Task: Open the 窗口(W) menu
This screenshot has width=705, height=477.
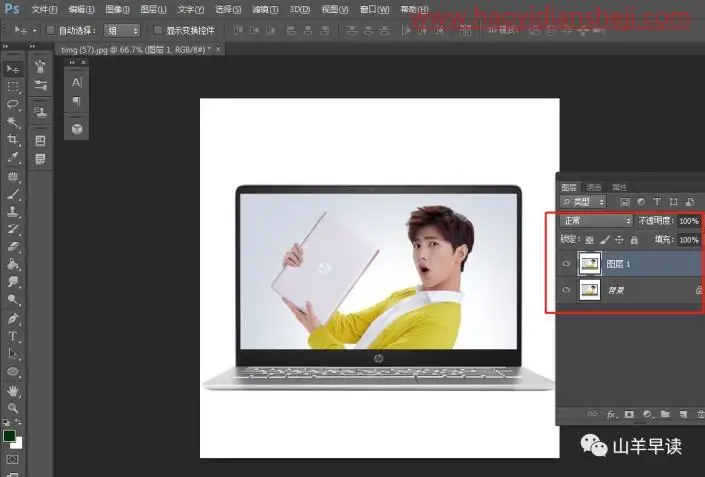Action: point(375,9)
